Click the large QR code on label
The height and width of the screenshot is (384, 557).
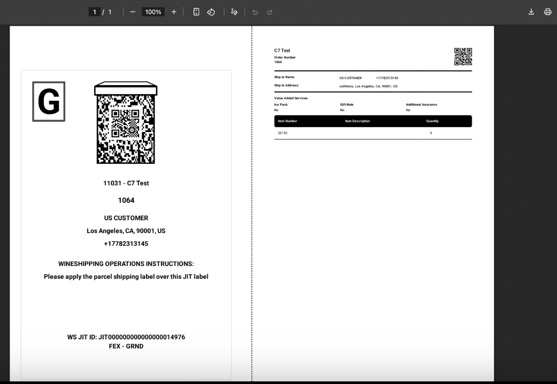tap(126, 123)
